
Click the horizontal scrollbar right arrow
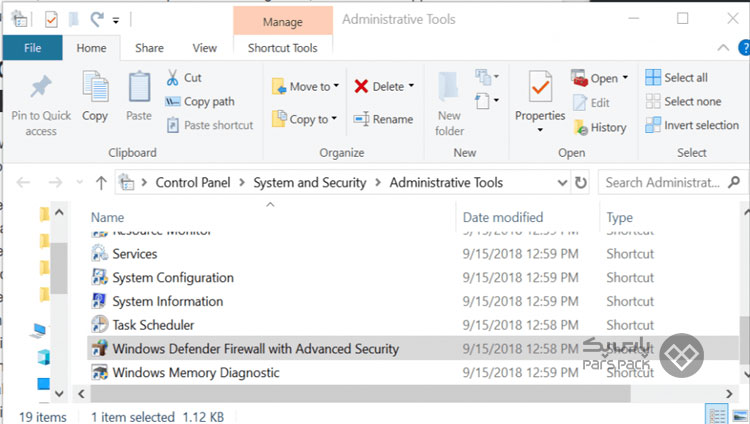click(729, 394)
